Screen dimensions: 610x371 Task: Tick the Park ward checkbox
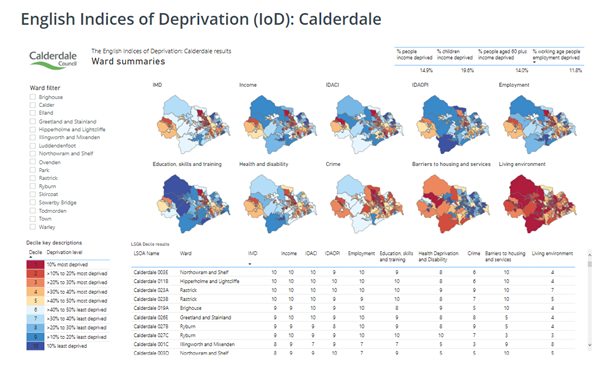(33, 170)
